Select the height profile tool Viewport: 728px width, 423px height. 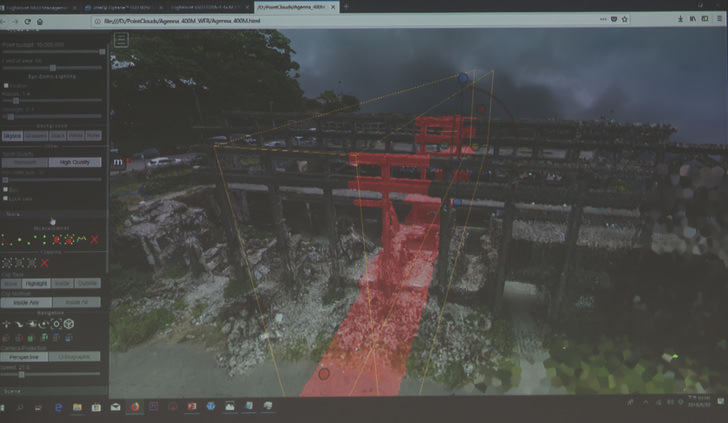82,240
